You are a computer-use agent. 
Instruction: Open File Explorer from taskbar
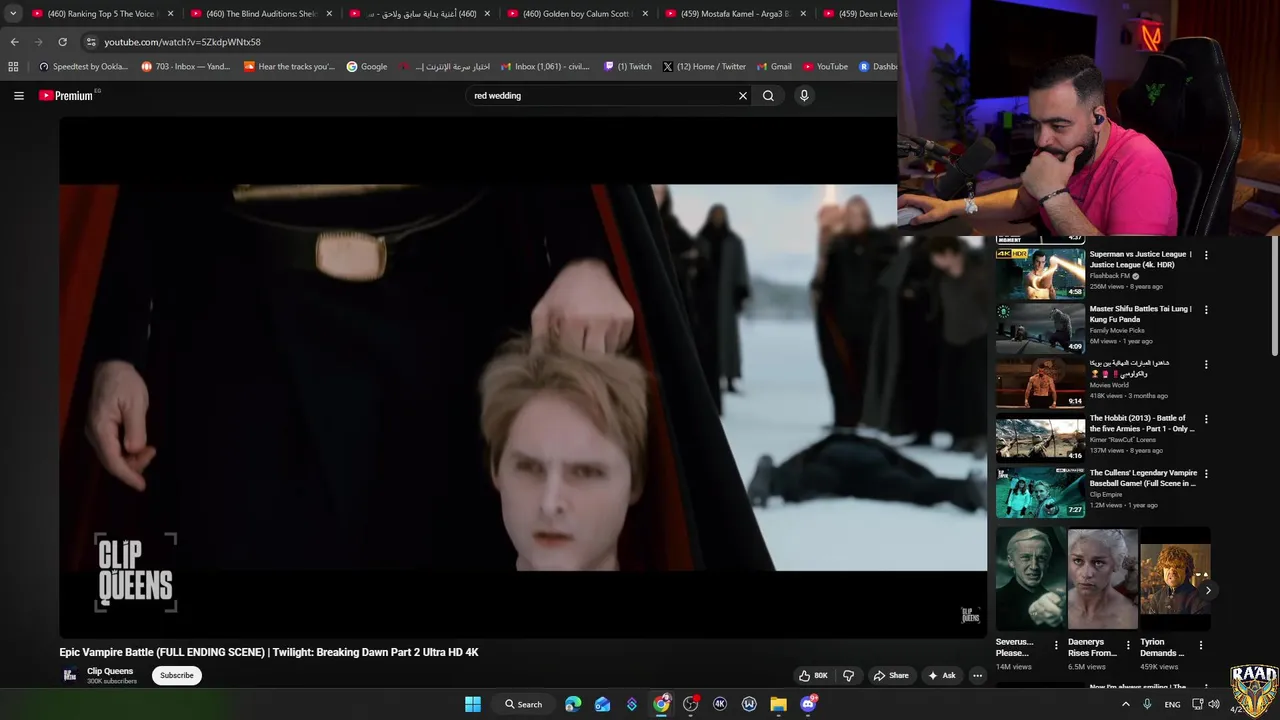tap(778, 704)
